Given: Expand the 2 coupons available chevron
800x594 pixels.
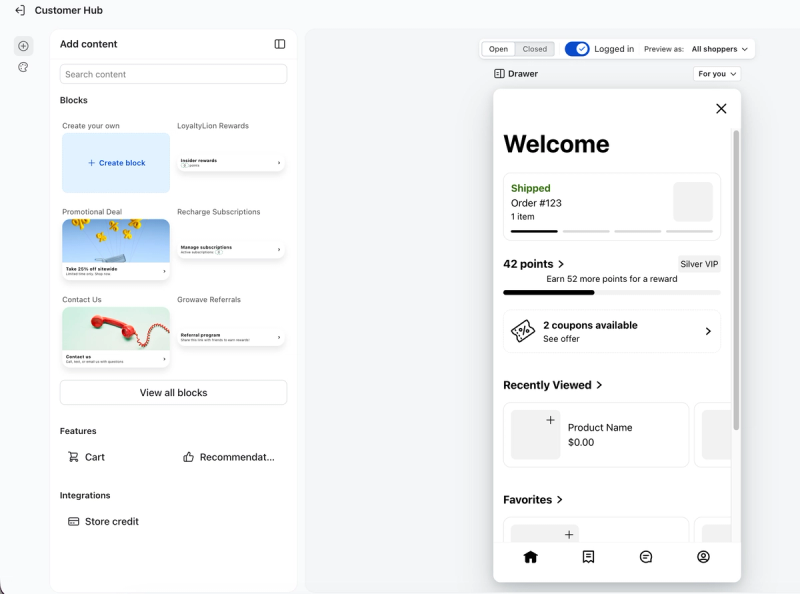Looking at the screenshot, I should point(708,331).
